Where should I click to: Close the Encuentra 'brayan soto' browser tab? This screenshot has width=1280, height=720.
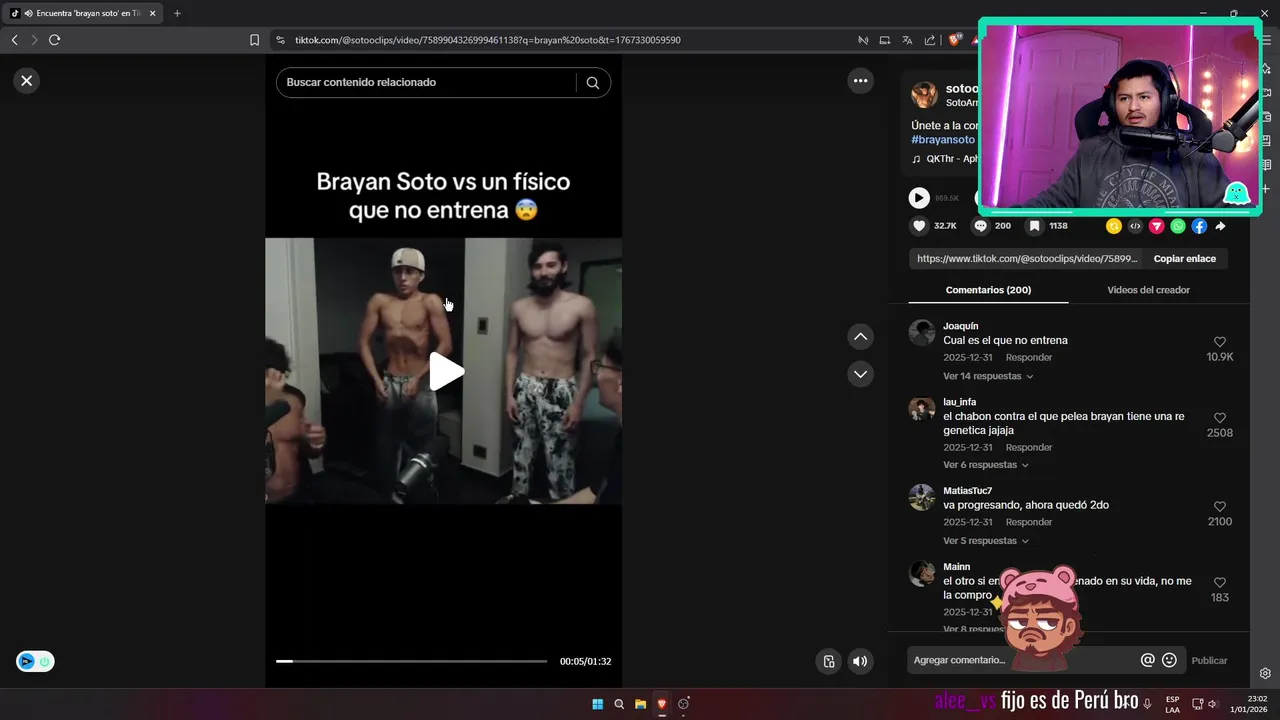point(153,13)
